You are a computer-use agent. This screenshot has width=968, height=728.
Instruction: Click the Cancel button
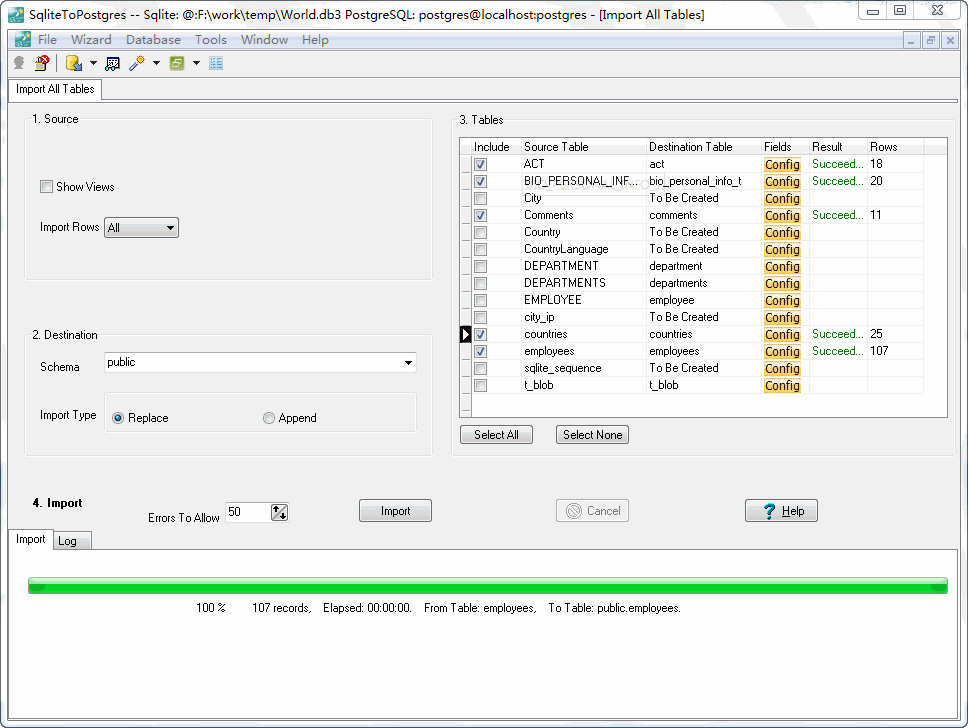point(593,511)
